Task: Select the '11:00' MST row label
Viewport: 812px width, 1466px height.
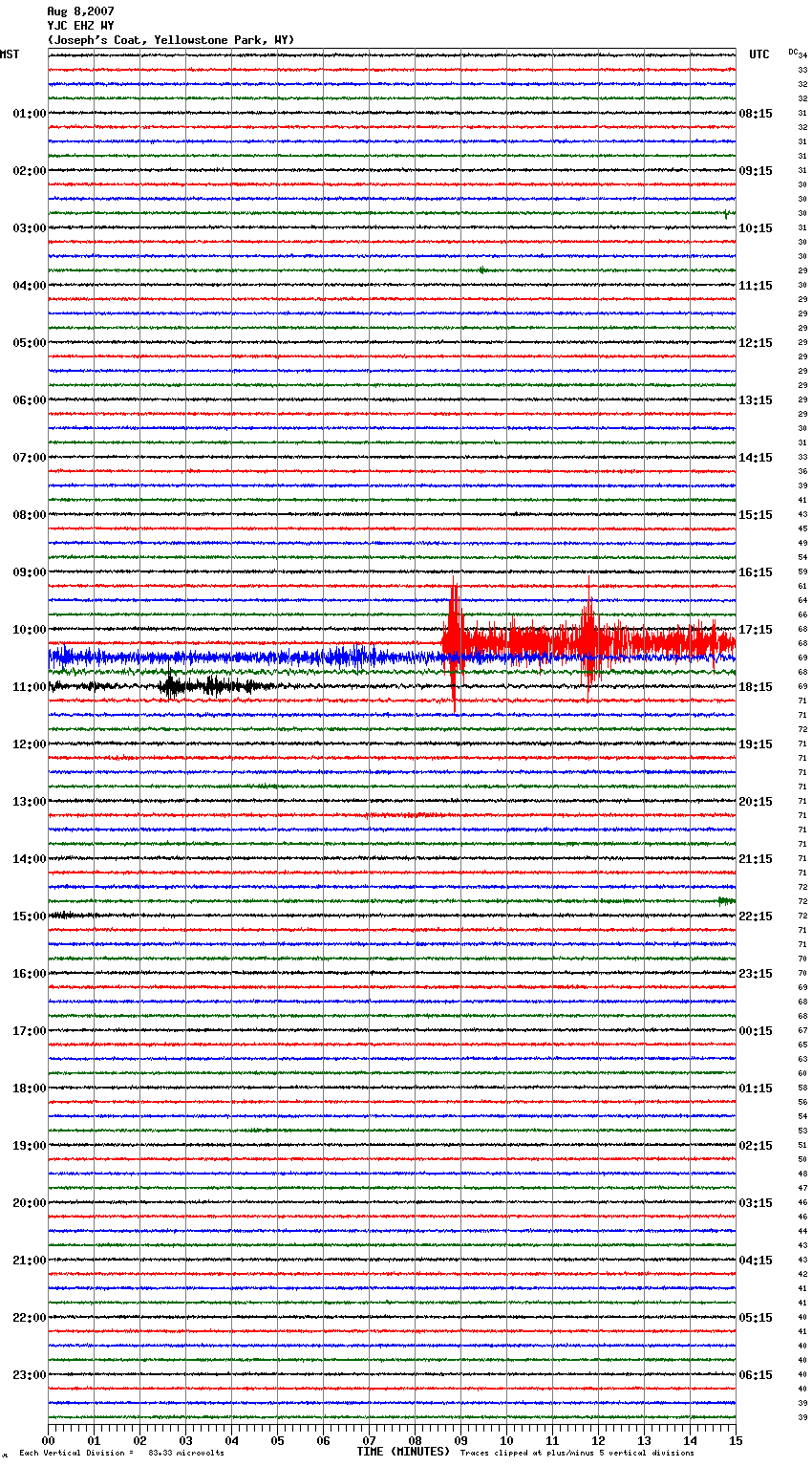Action: click(29, 687)
